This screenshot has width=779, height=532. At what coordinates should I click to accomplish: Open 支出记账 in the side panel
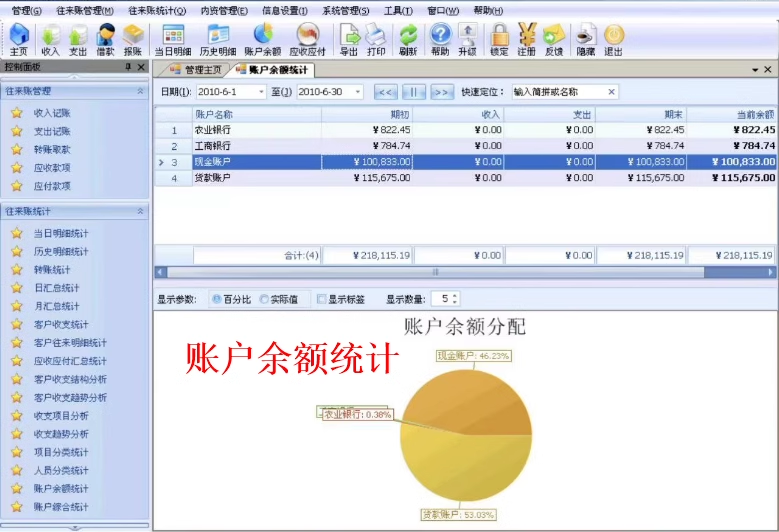pos(52,131)
